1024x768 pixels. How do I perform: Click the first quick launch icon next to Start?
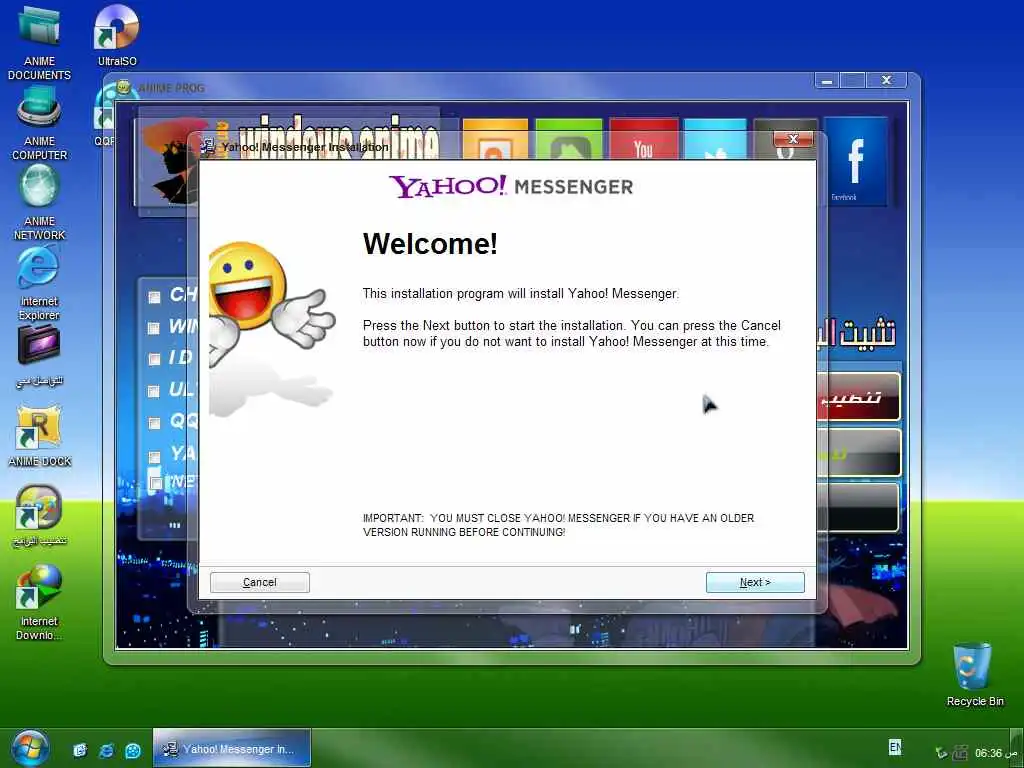80,750
